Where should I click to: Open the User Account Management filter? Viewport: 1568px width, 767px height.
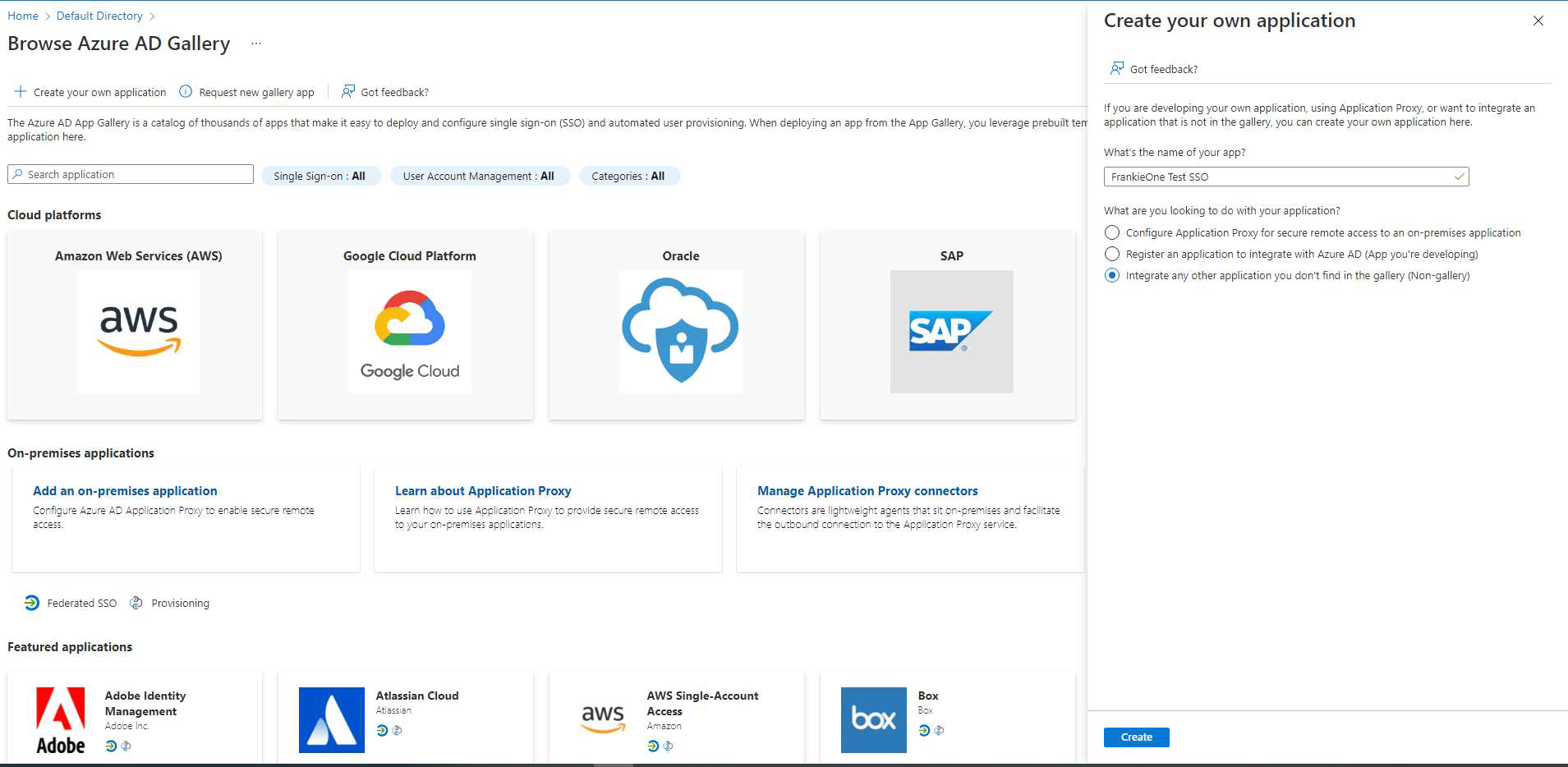(479, 175)
